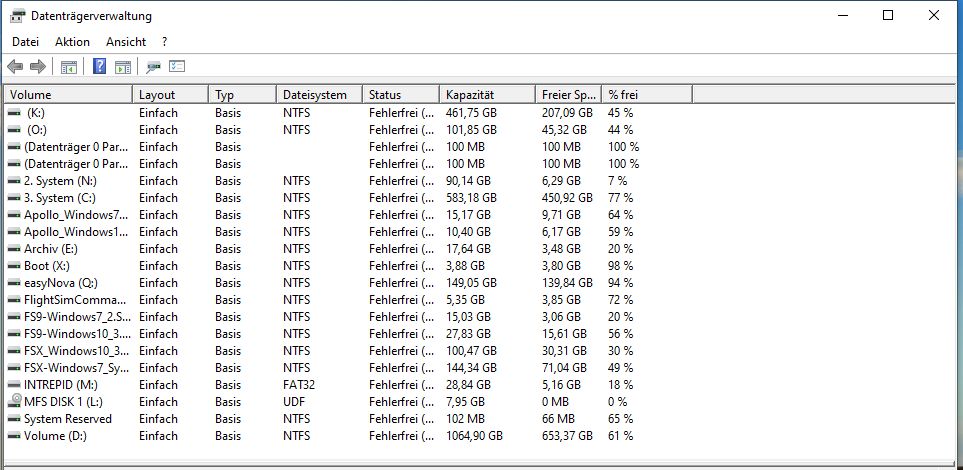
Task: Click the blue Help question mark icon
Action: coord(100,67)
